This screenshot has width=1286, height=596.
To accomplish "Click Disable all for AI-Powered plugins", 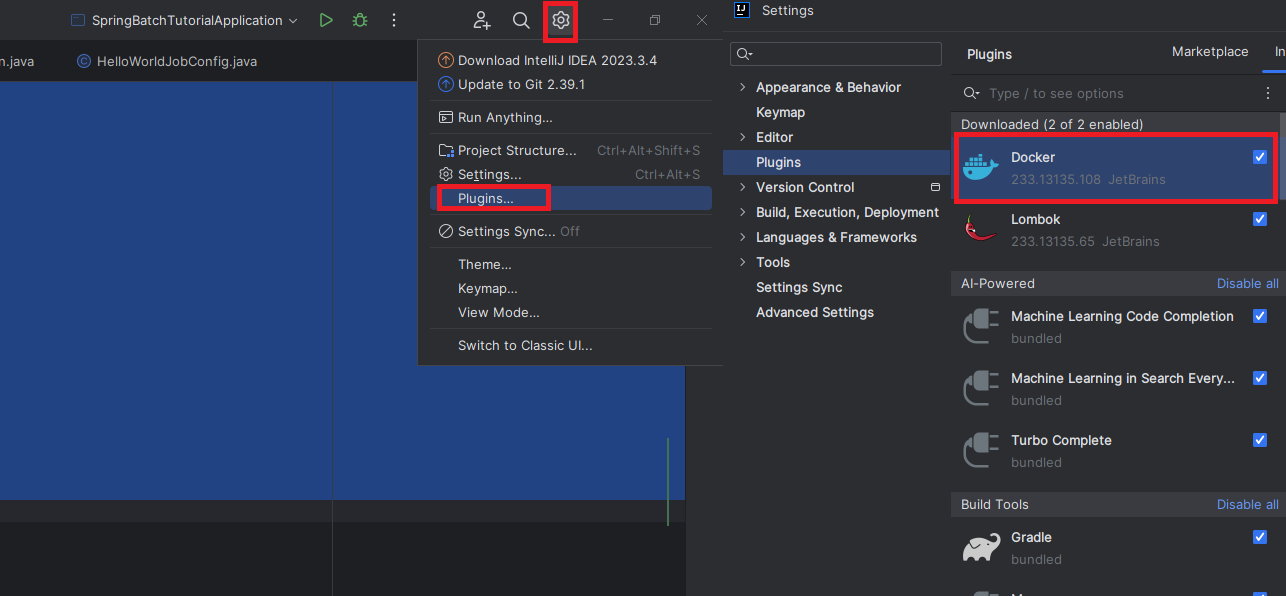I will tap(1247, 283).
